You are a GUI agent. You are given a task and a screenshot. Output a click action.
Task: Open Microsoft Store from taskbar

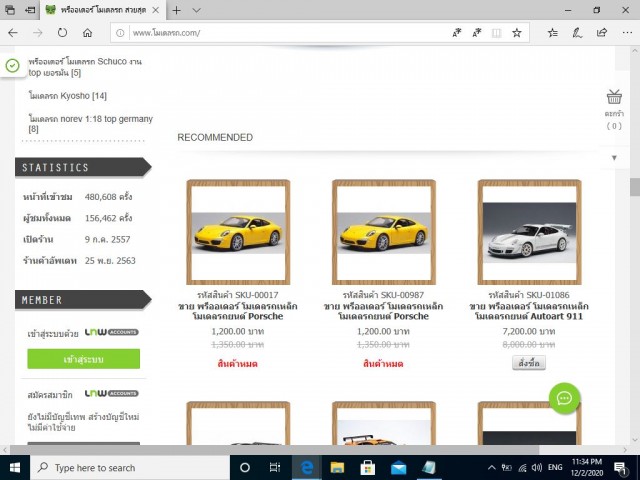(x=368, y=468)
